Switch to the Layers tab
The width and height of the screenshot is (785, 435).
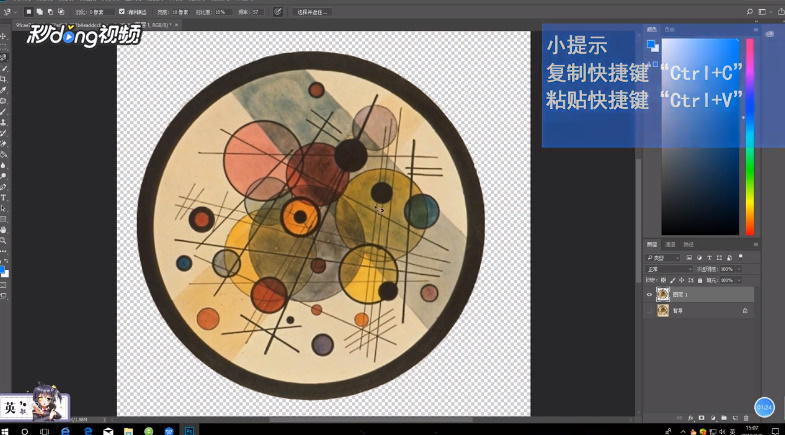(651, 244)
